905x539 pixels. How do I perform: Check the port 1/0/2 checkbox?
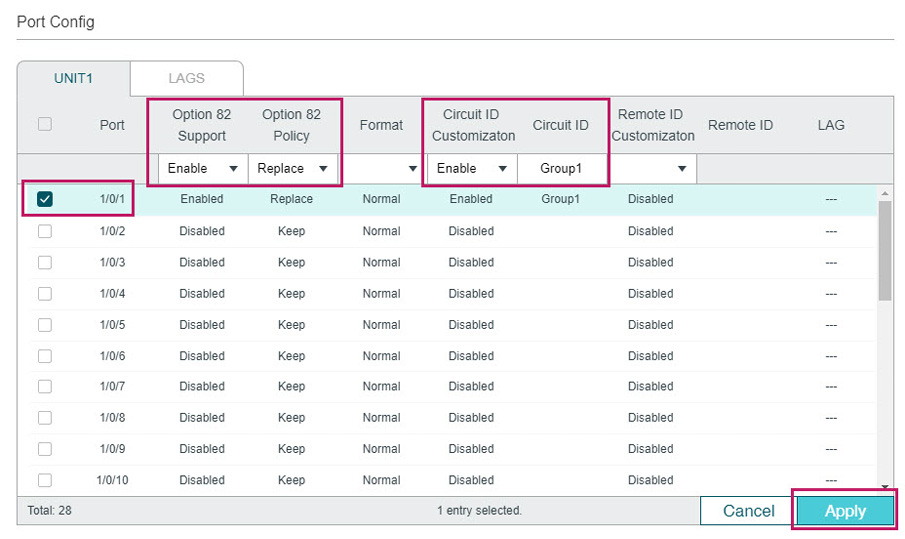tap(45, 231)
